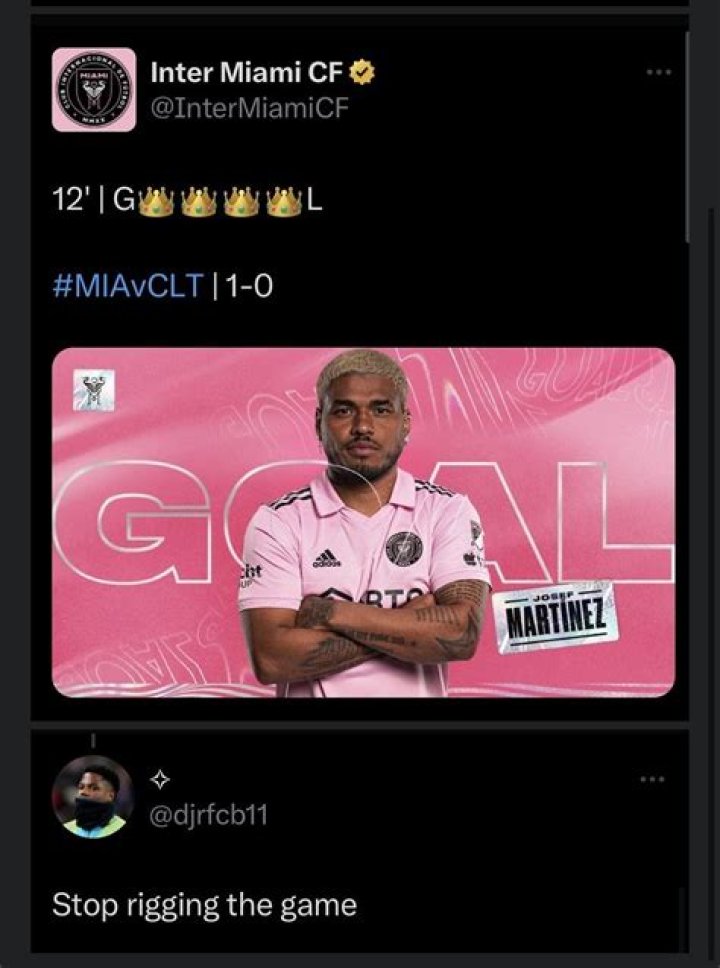The width and height of the screenshot is (720, 968).
Task: Click the djrfcb11 reply avatar
Action: point(92,797)
